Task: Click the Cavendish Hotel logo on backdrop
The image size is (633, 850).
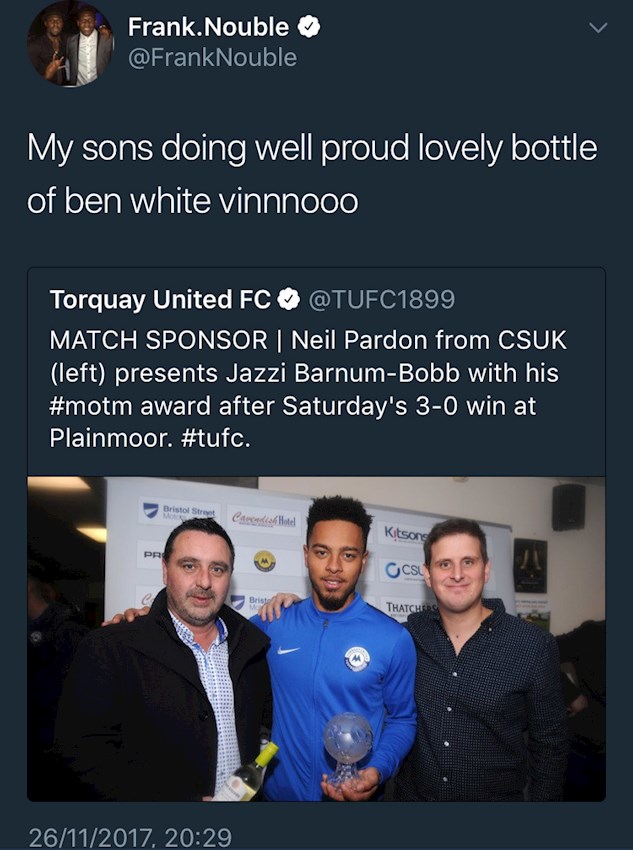Action: click(263, 519)
